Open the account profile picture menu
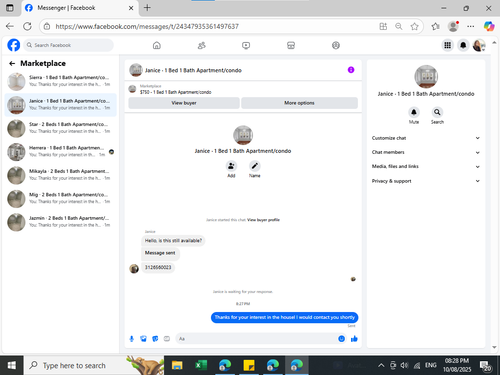 (479, 45)
